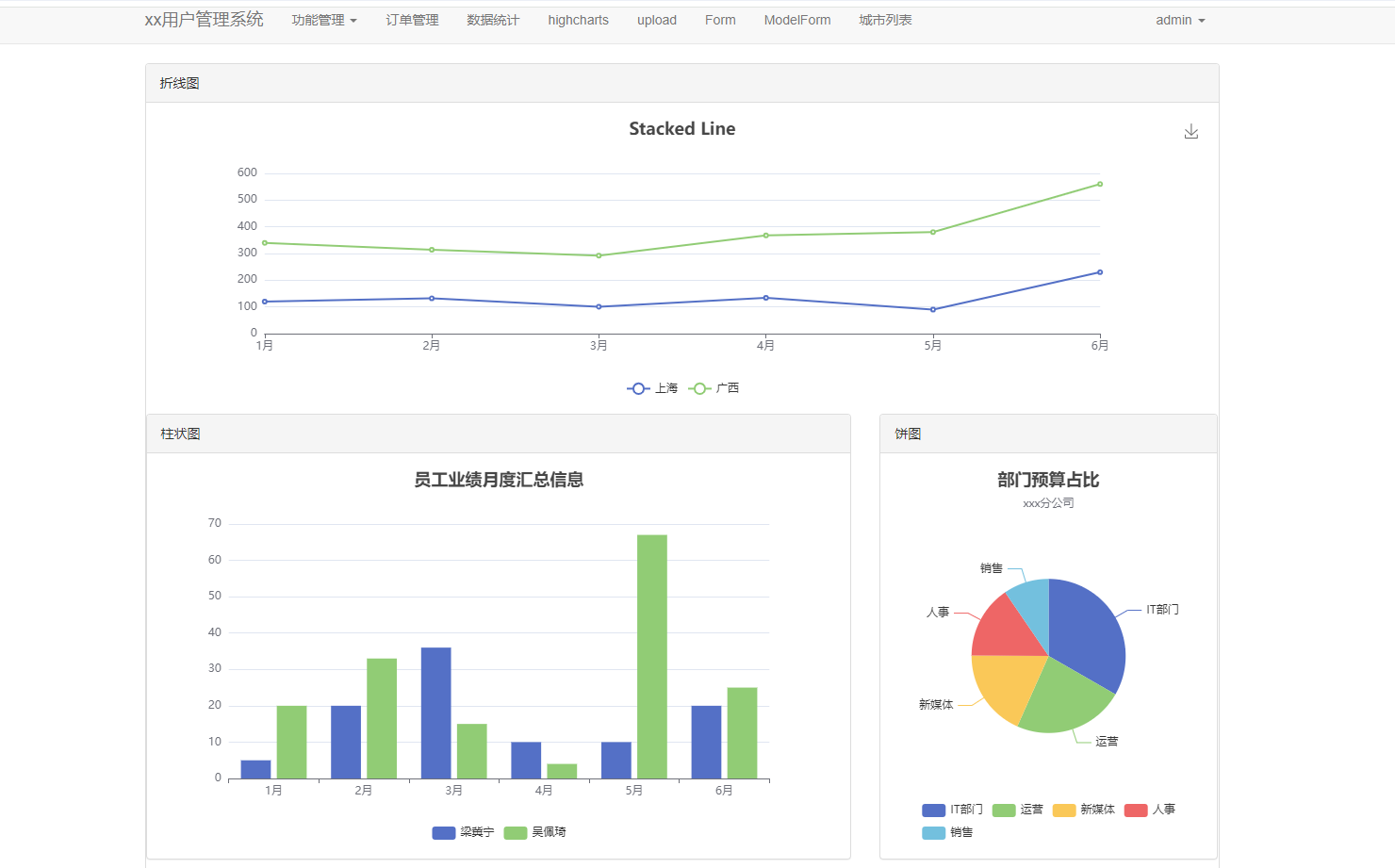This screenshot has height=868, width=1395.
Task: Toggle IT部门 in pie chart legend
Action: tap(952, 810)
